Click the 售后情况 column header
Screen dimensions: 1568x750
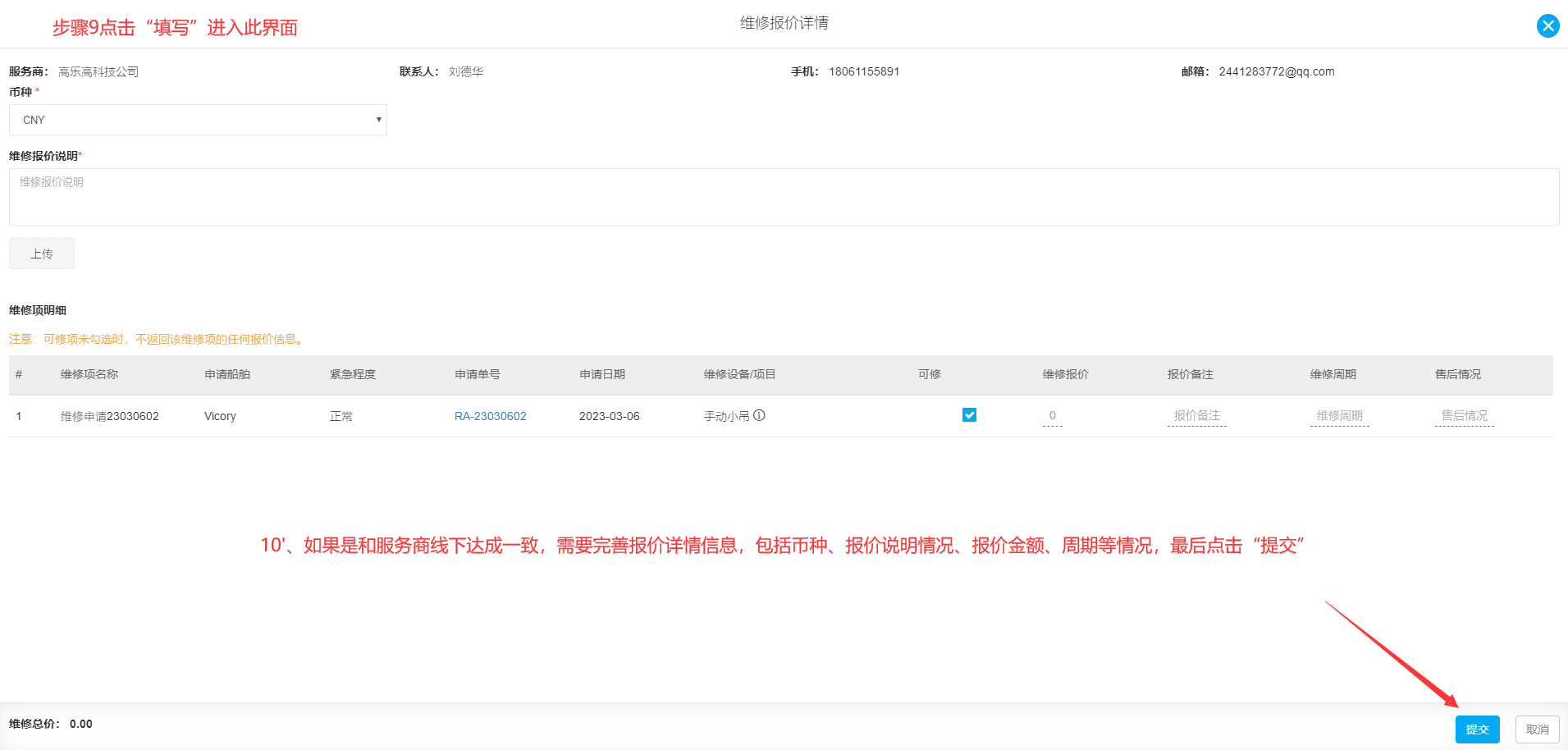point(1458,374)
